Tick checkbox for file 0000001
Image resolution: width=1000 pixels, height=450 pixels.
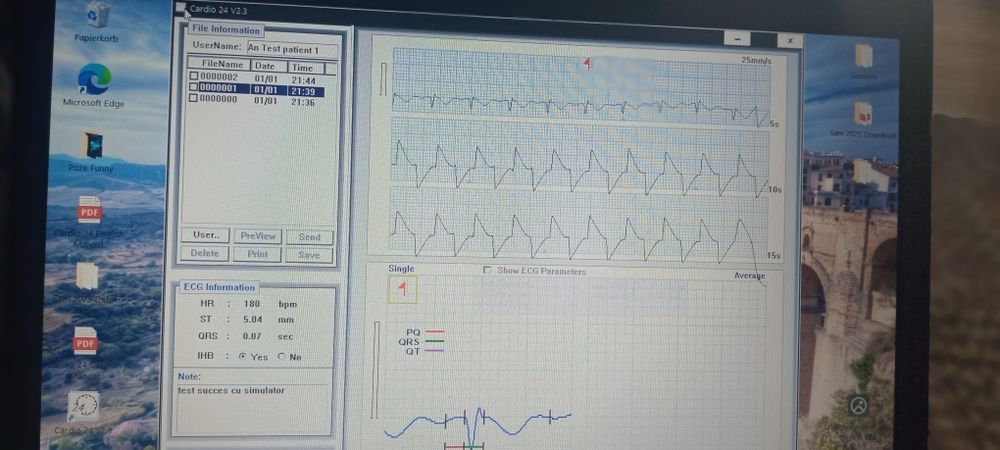coord(194,88)
